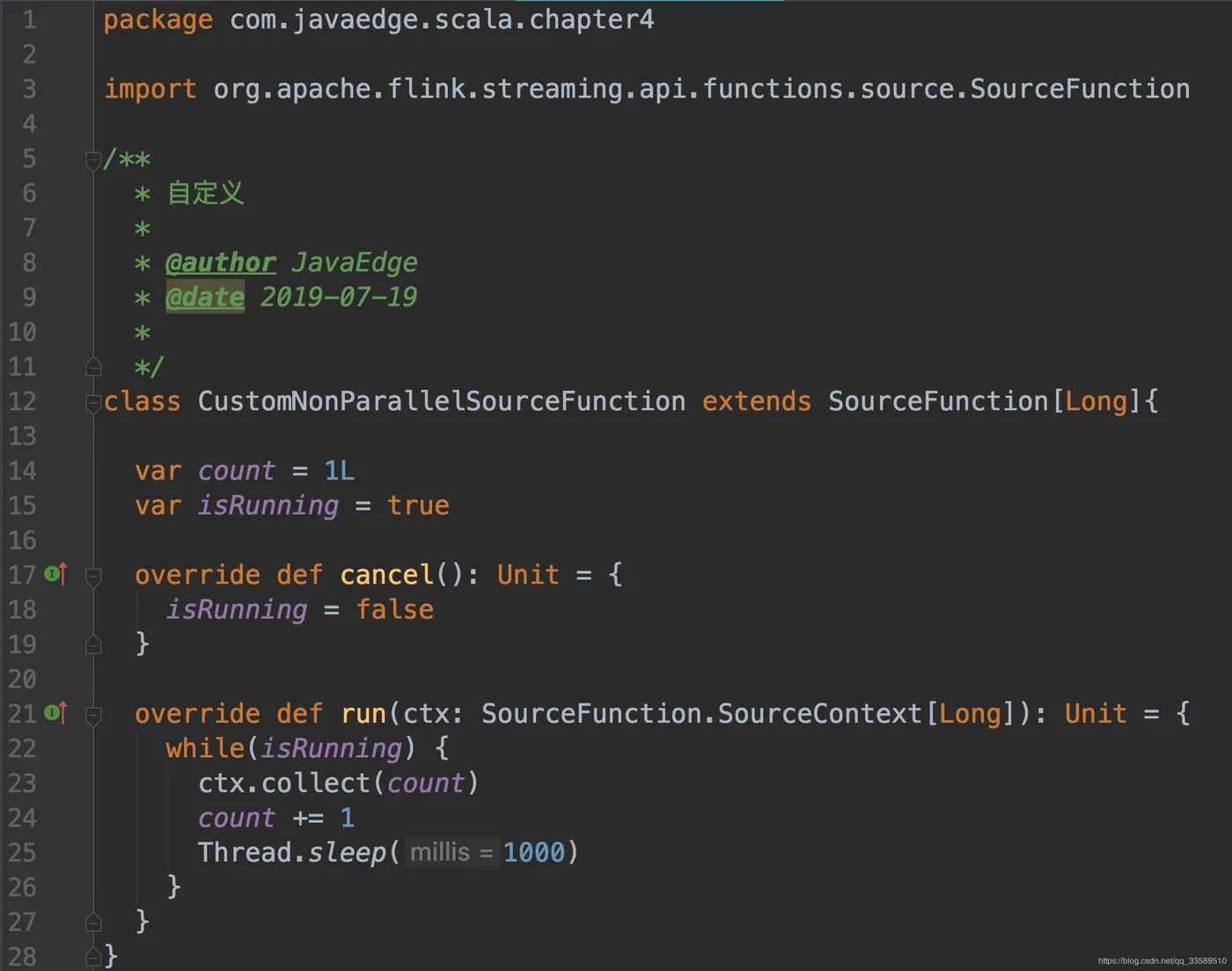The height and width of the screenshot is (971, 1232).
Task: Click the 1000 value on line 25
Action: click(534, 852)
